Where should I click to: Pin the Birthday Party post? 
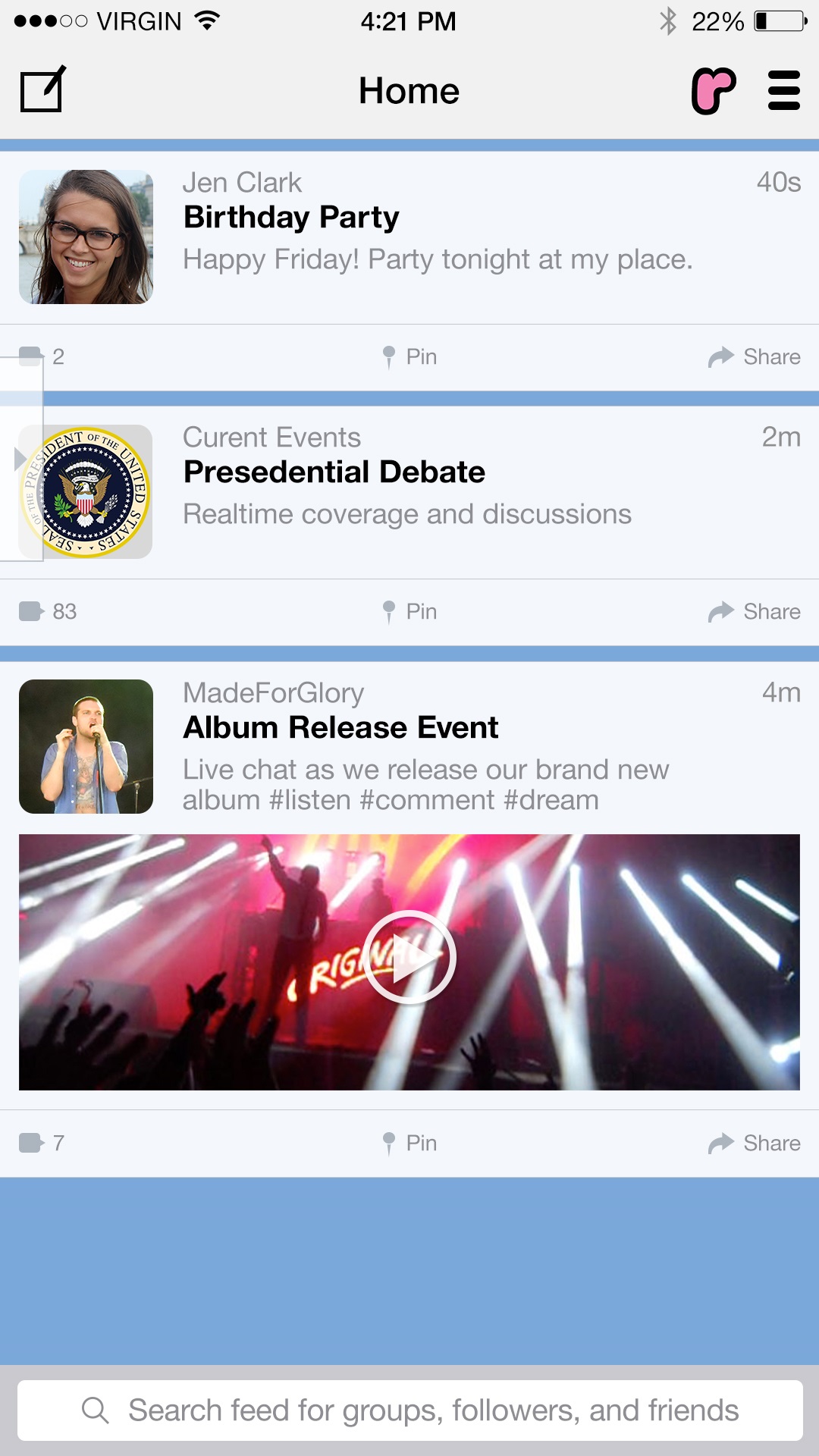(410, 356)
